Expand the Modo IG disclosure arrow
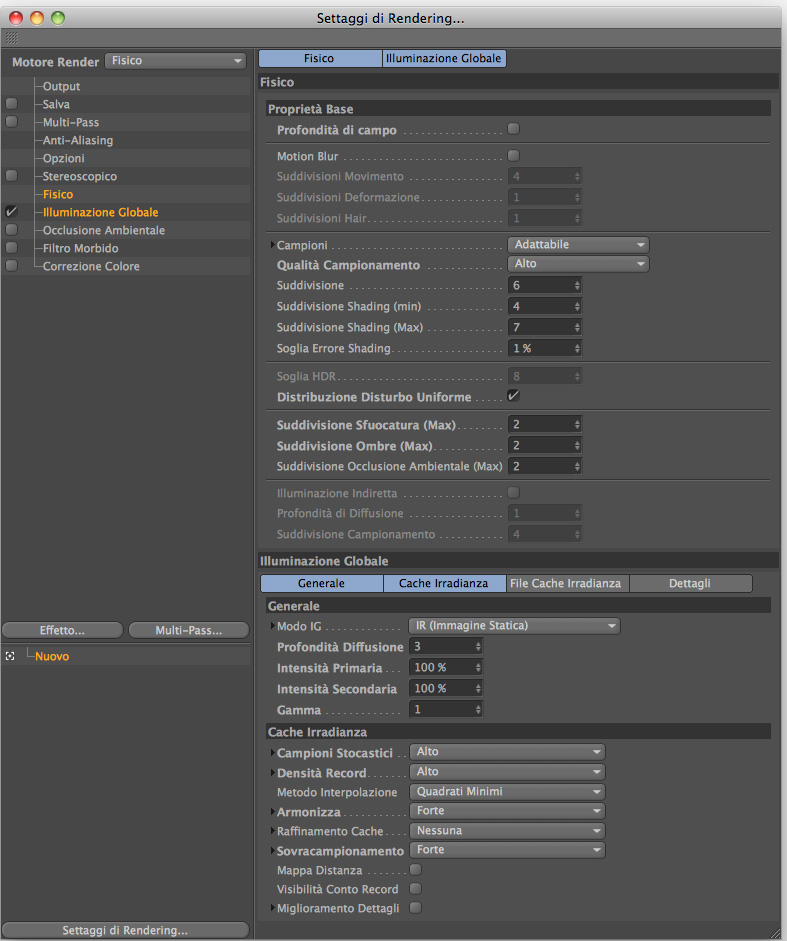 [272, 626]
